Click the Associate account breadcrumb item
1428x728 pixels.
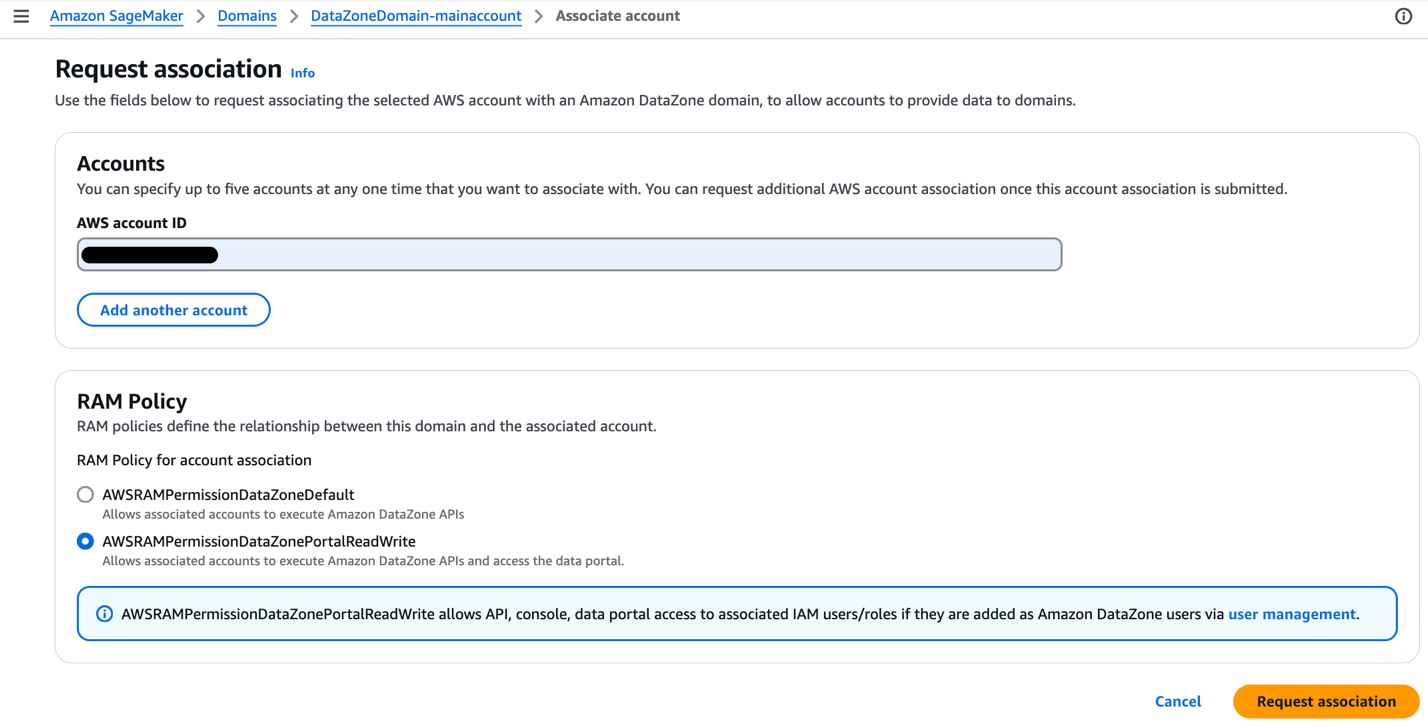(618, 16)
